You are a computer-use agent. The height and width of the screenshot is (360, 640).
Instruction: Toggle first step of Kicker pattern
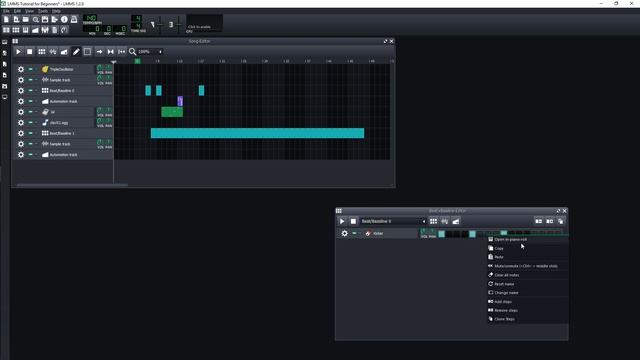click(x=442, y=234)
